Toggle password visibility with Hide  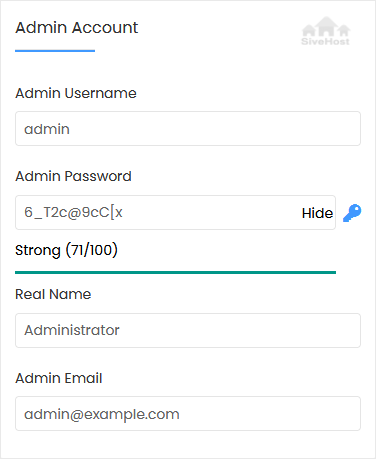[x=317, y=213]
